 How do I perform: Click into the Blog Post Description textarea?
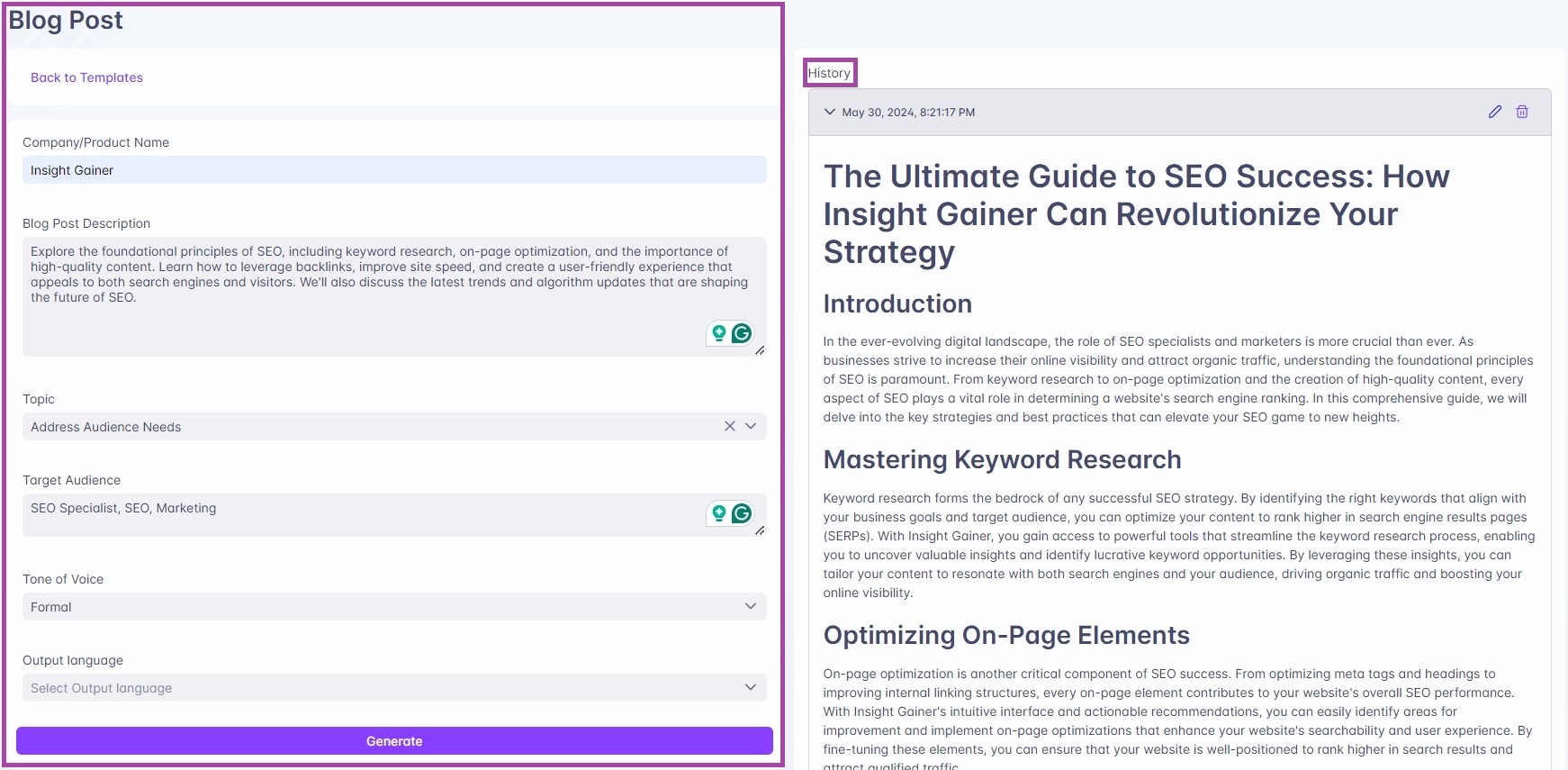point(394,296)
